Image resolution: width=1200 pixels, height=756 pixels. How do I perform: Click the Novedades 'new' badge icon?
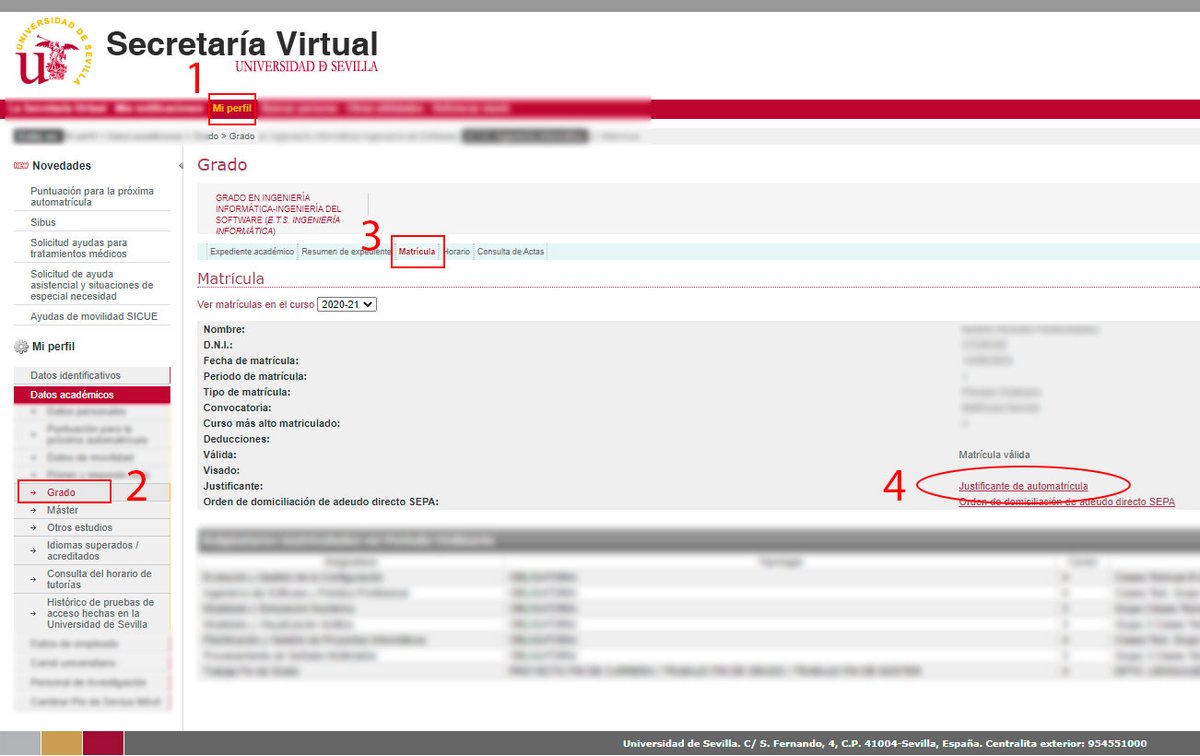[x=20, y=166]
